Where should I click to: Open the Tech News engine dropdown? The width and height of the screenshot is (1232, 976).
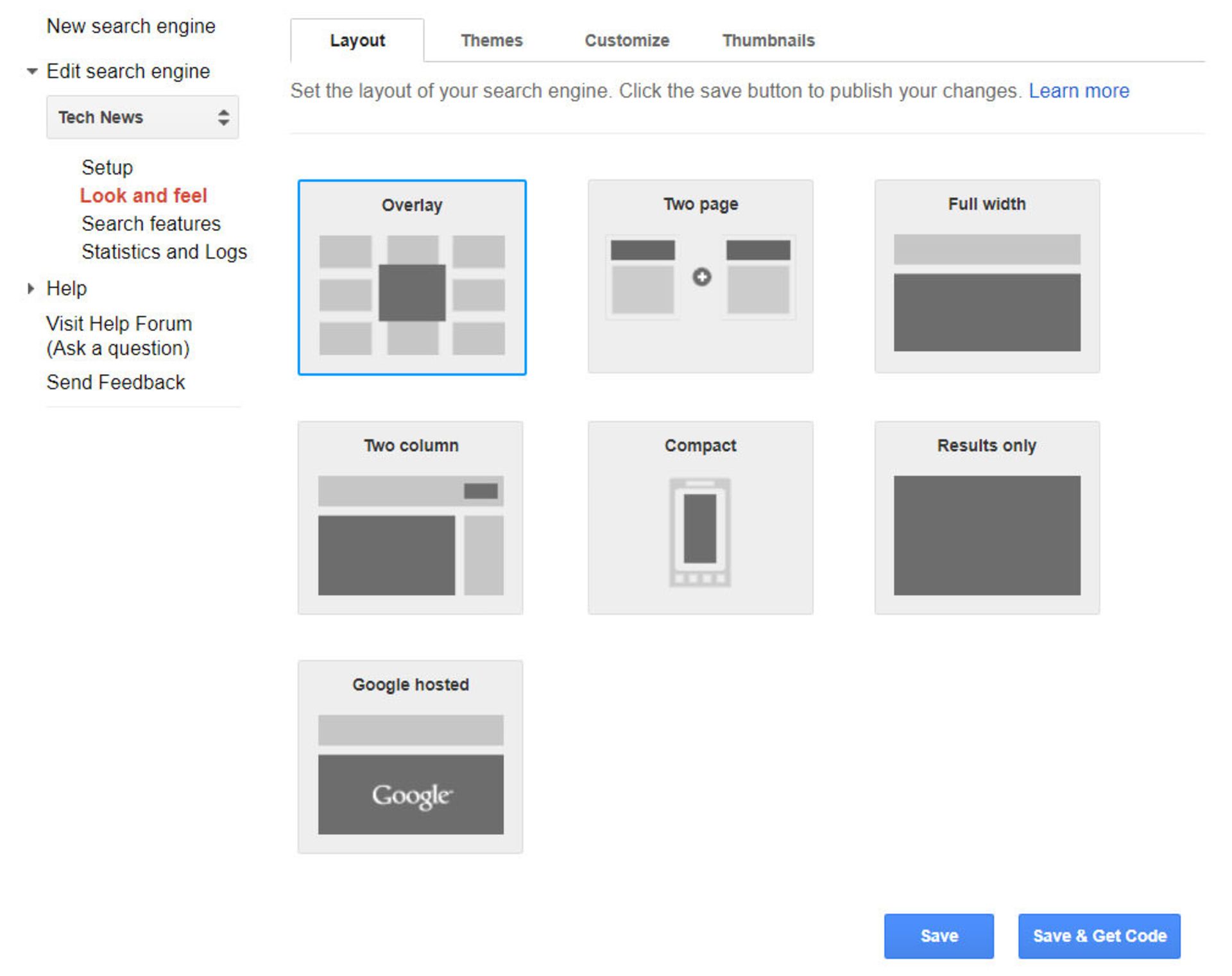point(142,117)
